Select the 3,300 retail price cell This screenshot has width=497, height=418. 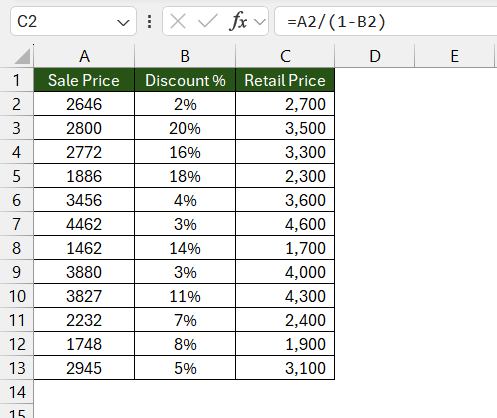point(285,152)
